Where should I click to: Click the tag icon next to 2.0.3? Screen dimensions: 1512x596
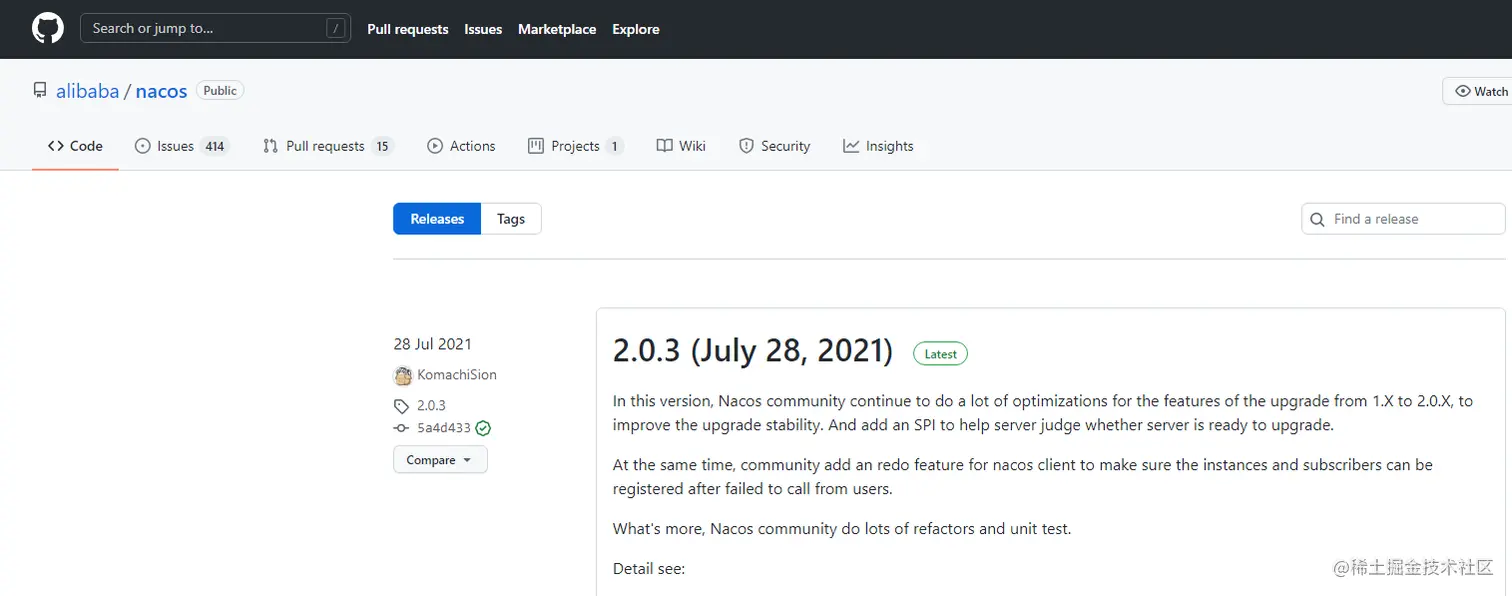(401, 406)
